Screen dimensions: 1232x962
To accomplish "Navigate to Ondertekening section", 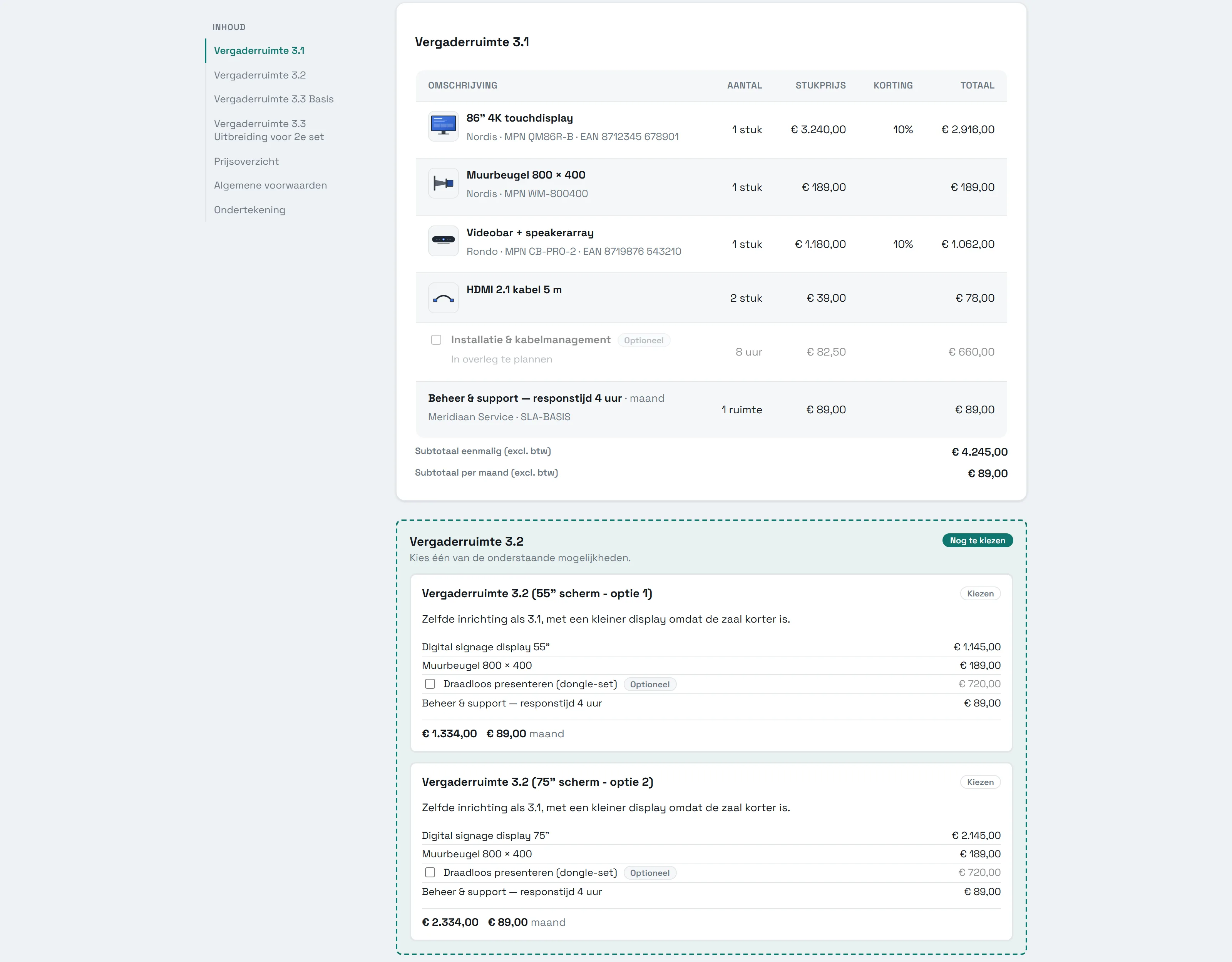I will pyautogui.click(x=249, y=210).
